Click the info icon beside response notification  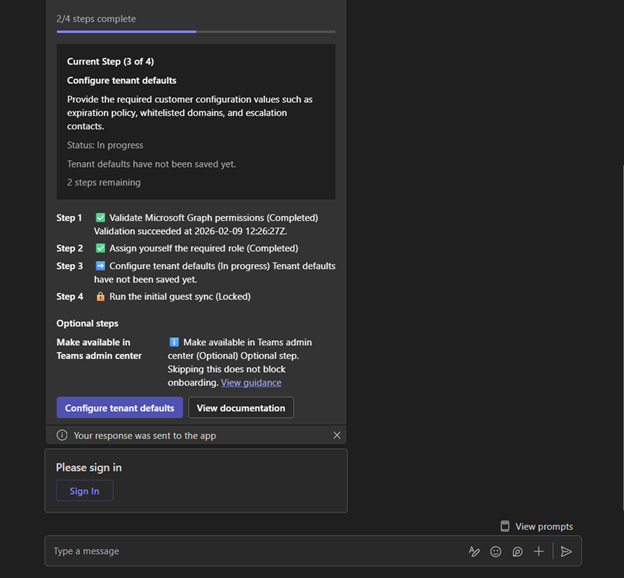[62, 435]
